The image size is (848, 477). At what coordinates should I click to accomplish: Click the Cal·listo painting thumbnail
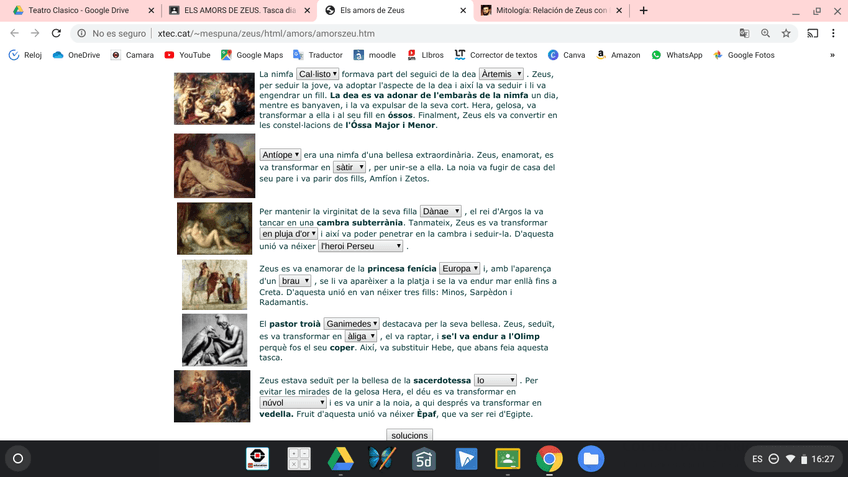(214, 99)
